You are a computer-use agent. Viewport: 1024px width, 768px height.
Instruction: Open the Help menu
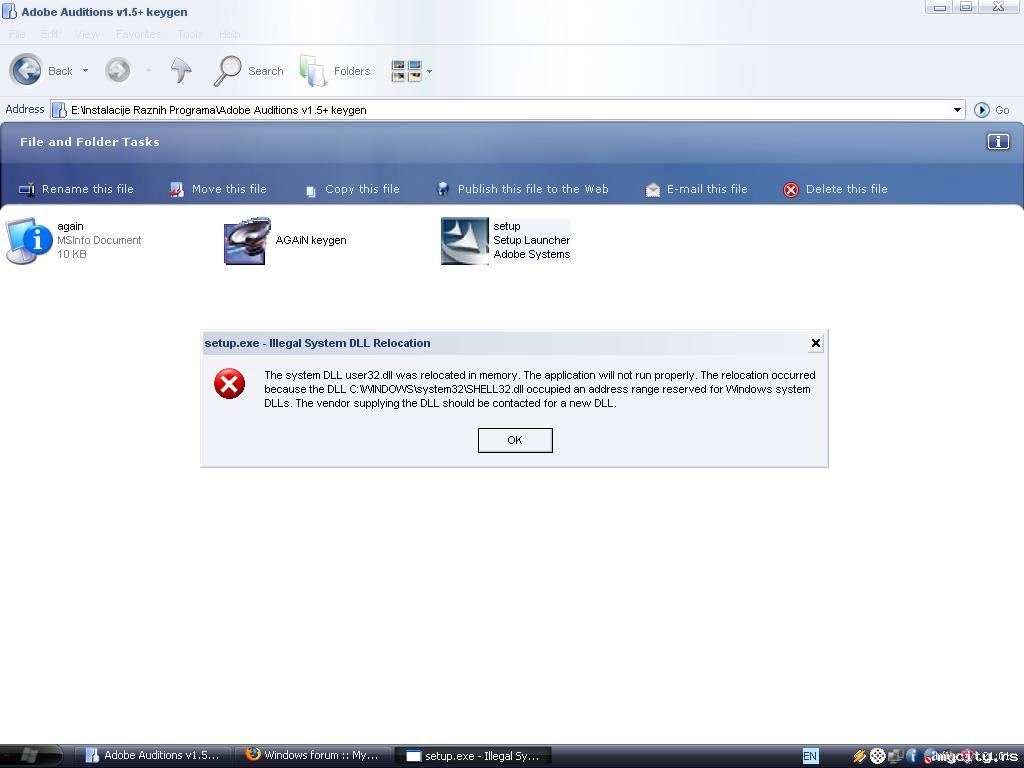pyautogui.click(x=229, y=34)
